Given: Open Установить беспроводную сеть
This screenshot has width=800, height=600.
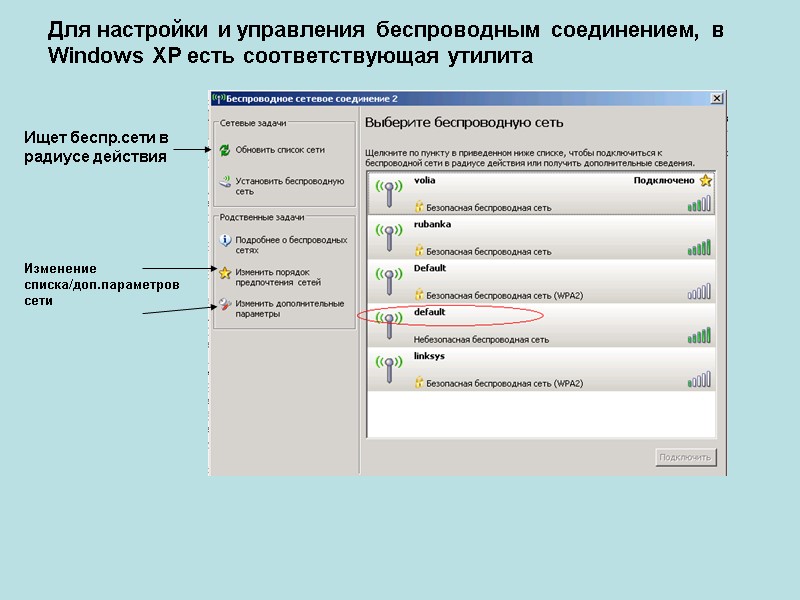Looking at the screenshot, I should point(289,185).
